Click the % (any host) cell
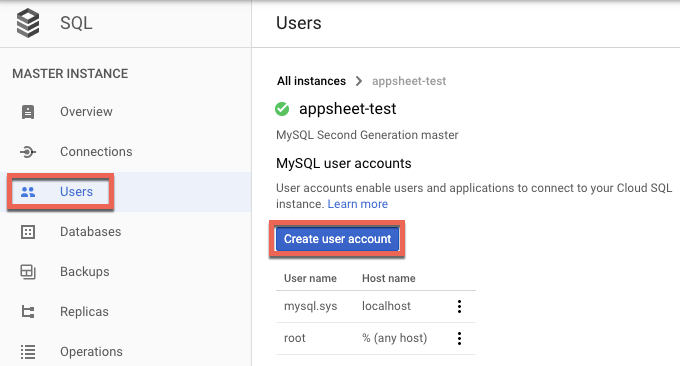Screen dimensions: 680x366 coord(395,338)
